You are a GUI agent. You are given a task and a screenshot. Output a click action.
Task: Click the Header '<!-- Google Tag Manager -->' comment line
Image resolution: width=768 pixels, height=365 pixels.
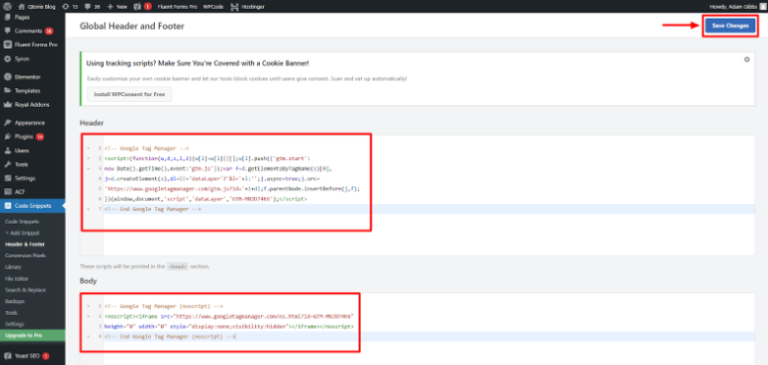pos(146,148)
